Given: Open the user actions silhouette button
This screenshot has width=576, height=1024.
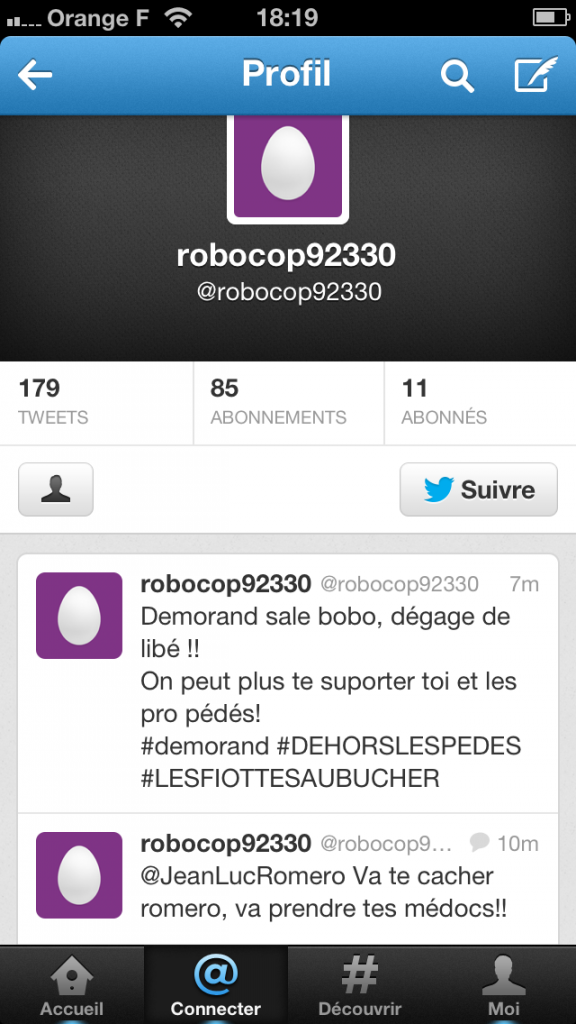Looking at the screenshot, I should click(x=56, y=489).
